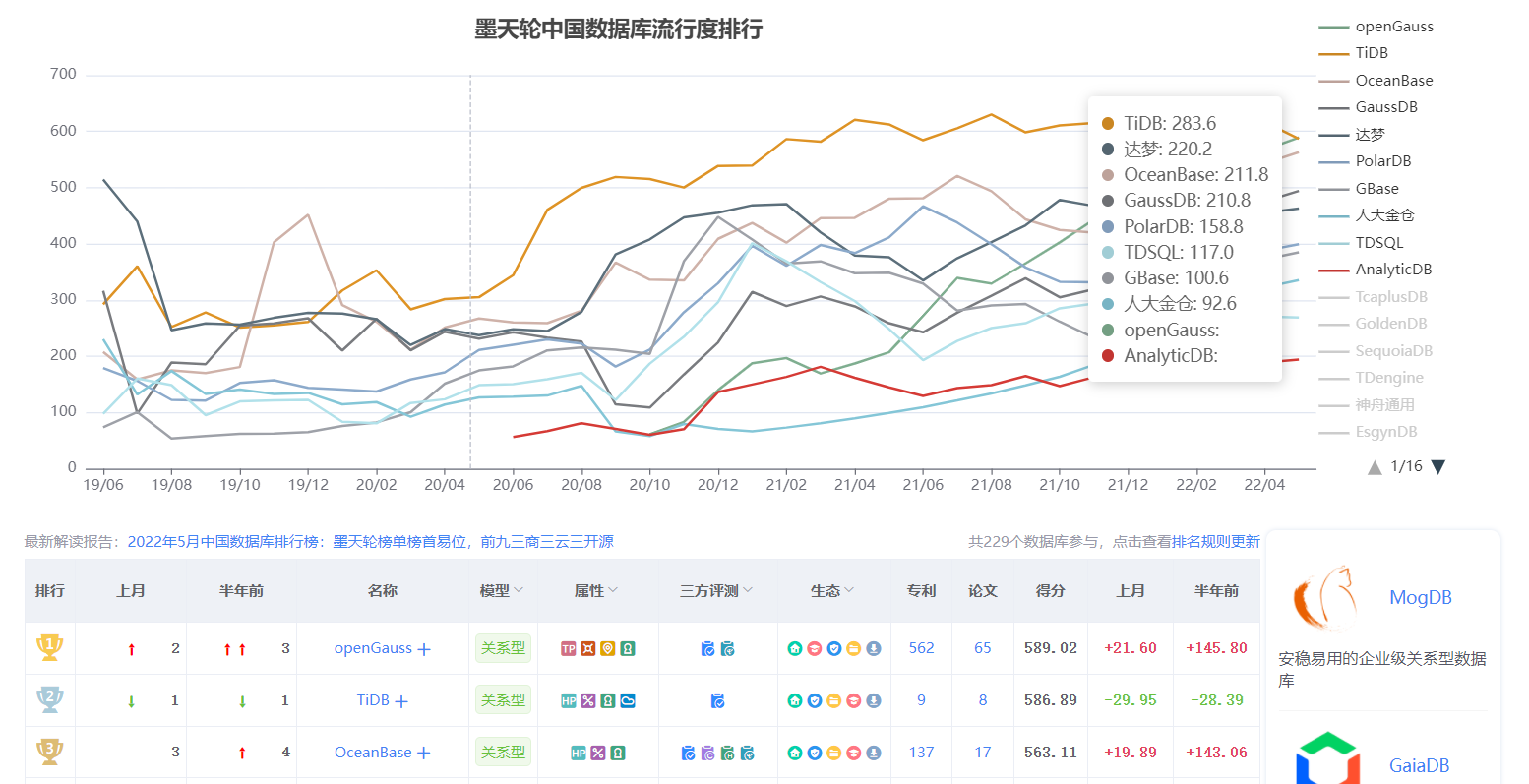
Task: Enable TcaplusDB series in chart legend
Action: pyautogui.click(x=1374, y=297)
